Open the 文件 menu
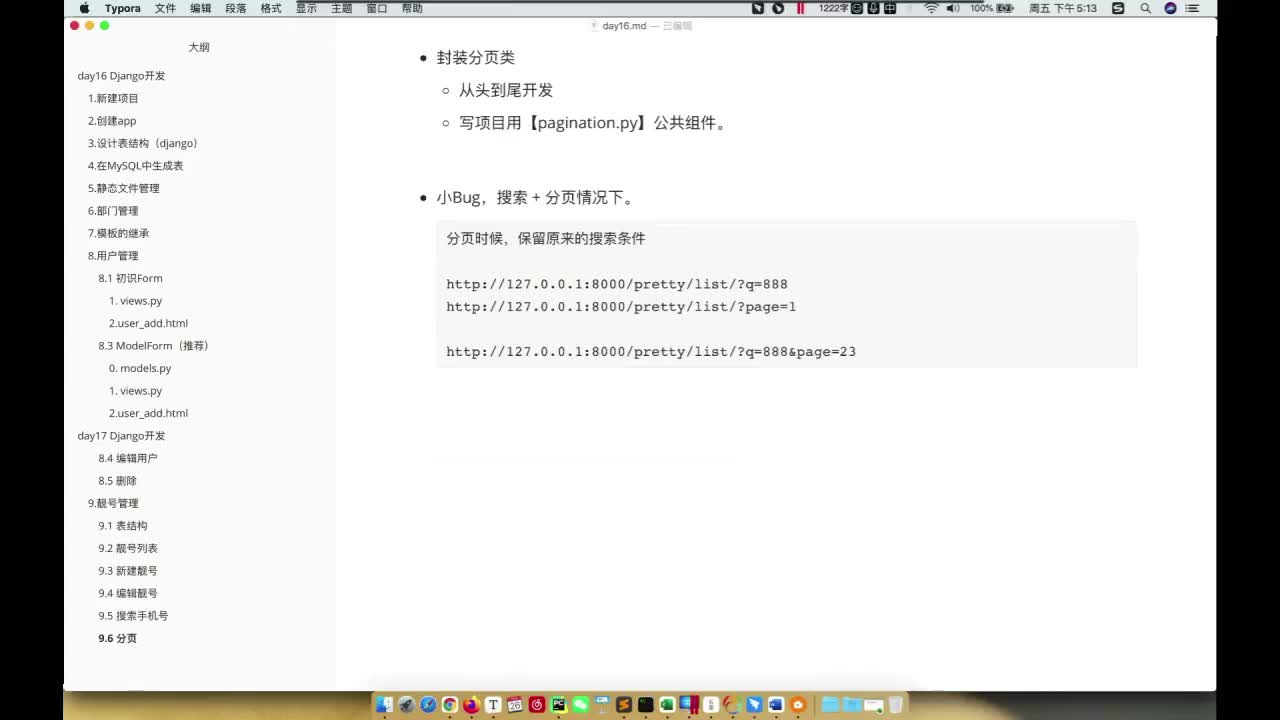Viewport: 1280px width, 720px height. 165,8
